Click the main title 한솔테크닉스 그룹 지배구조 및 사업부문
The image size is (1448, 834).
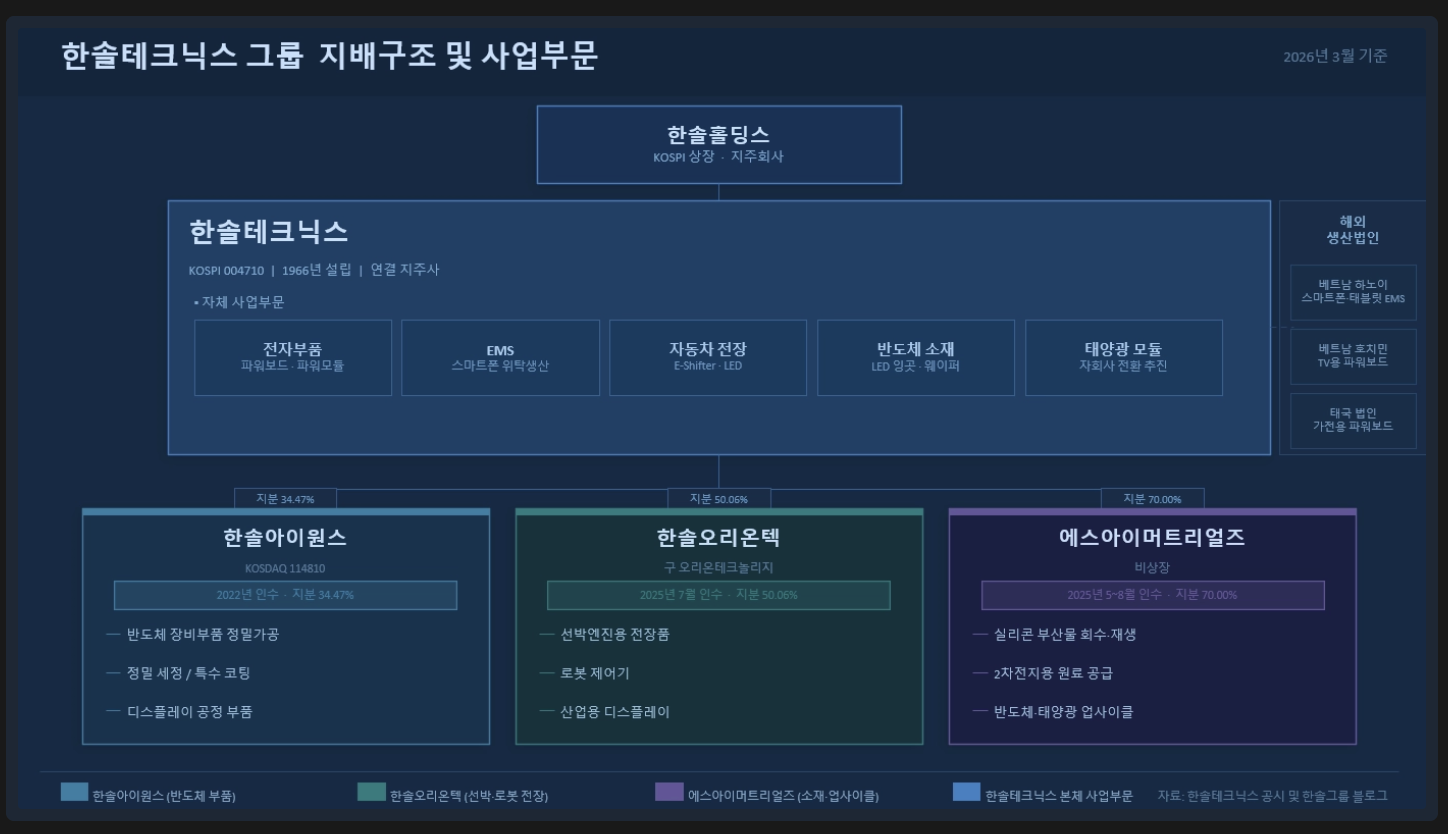pyautogui.click(x=329, y=55)
